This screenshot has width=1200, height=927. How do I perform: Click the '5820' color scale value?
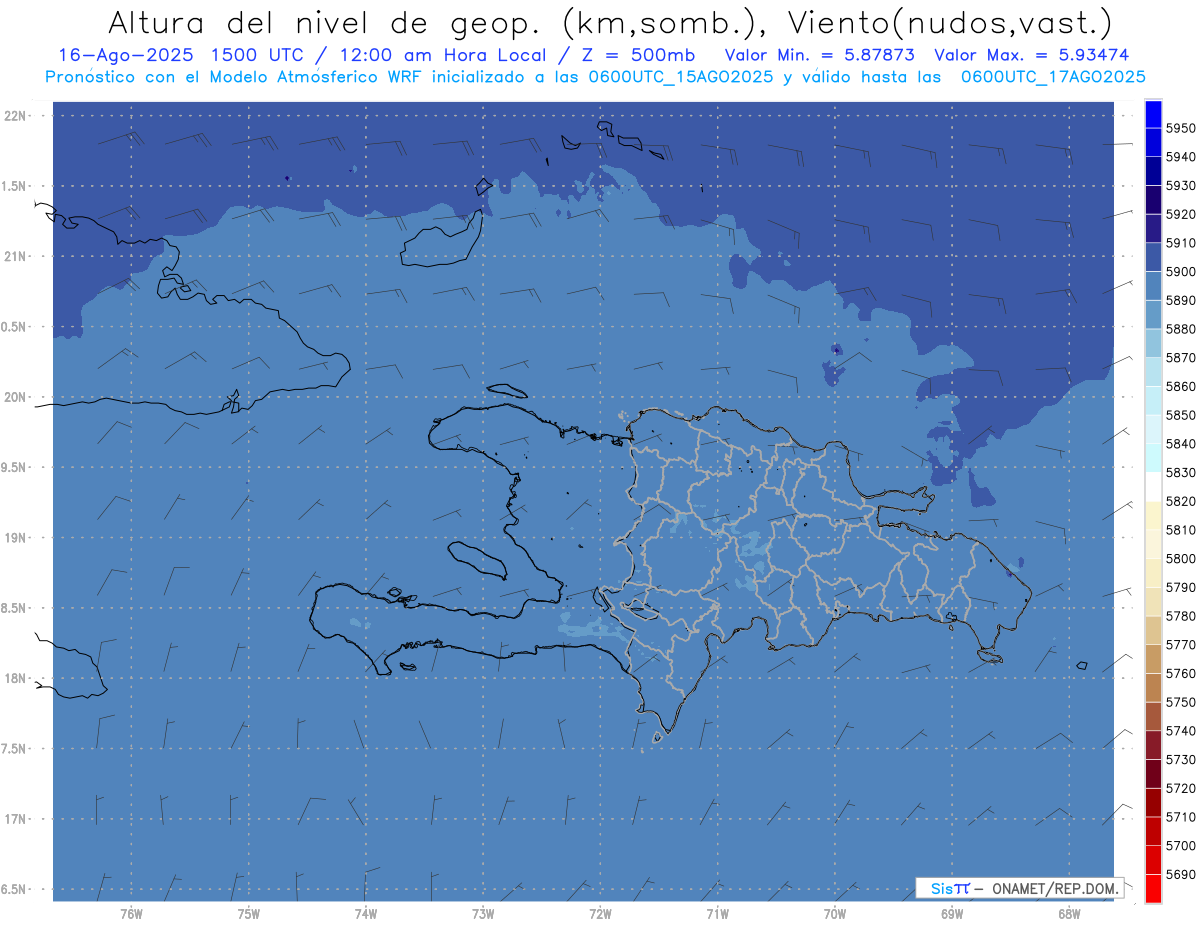(1180, 501)
